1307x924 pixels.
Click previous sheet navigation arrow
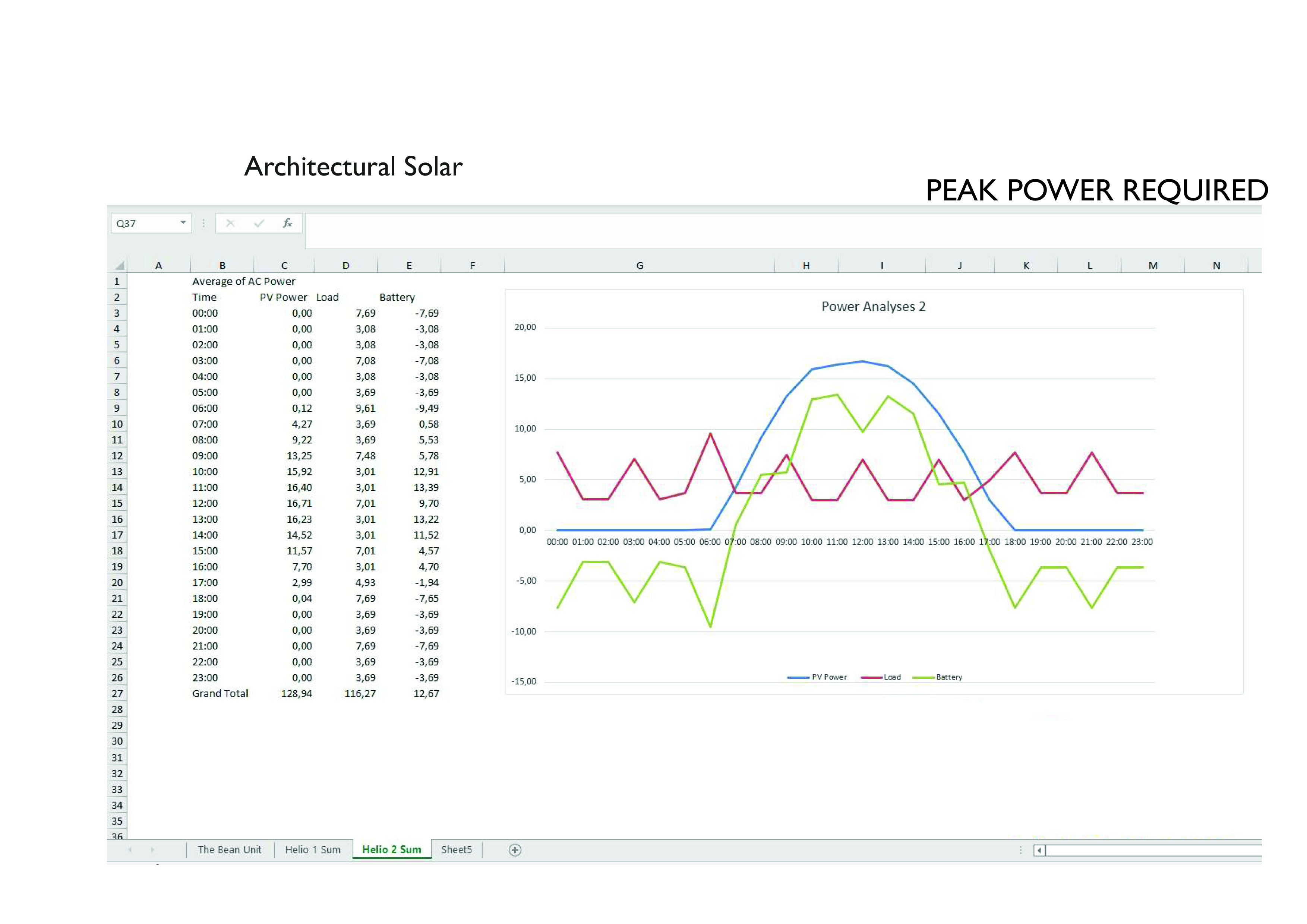(x=130, y=850)
